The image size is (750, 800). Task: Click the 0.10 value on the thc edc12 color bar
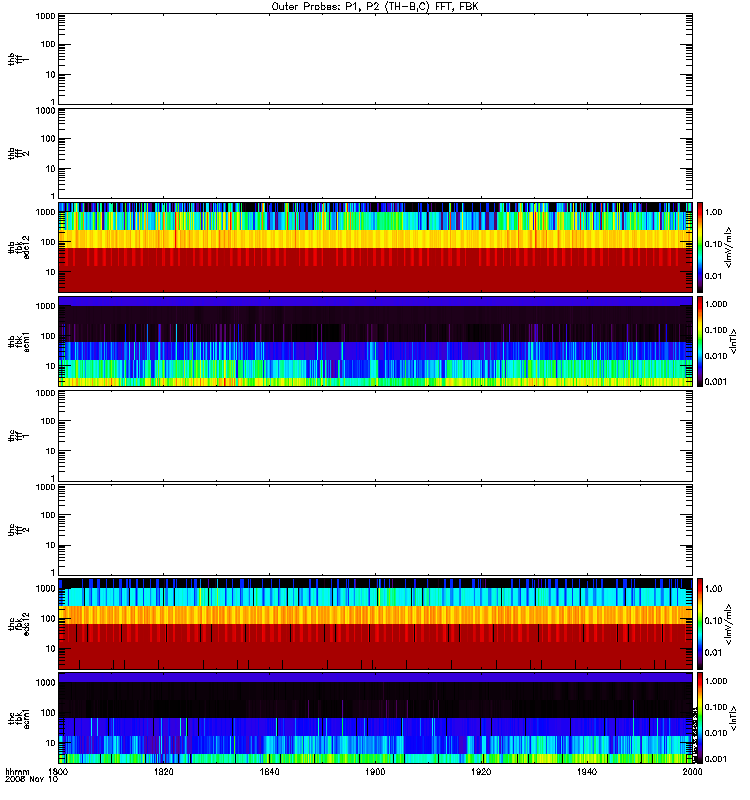tap(713, 621)
